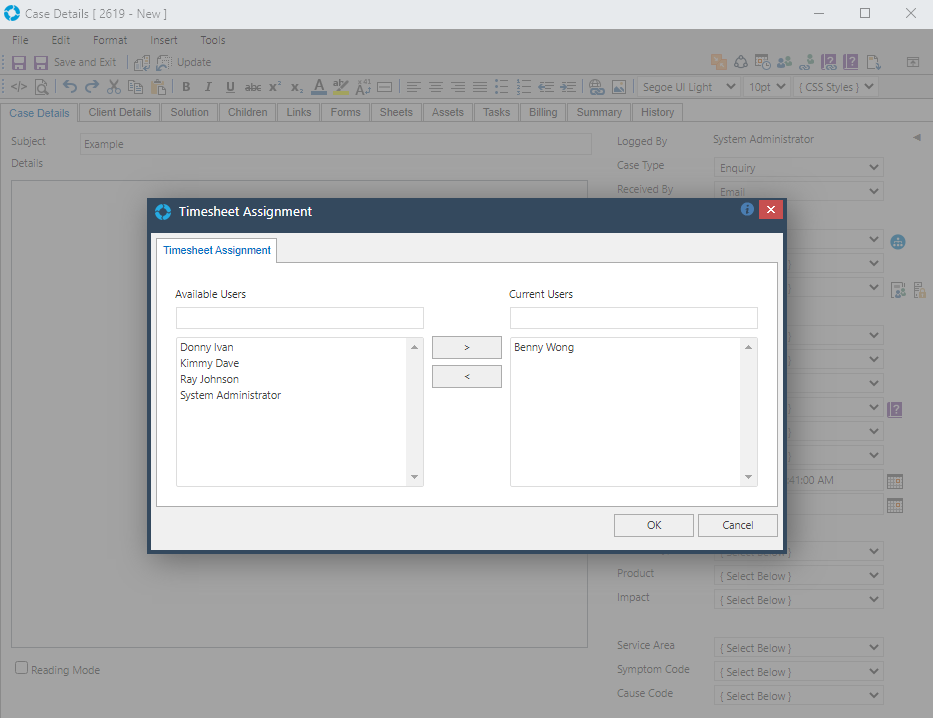Click the Bold formatting icon
This screenshot has width=933, height=718.
186,87
